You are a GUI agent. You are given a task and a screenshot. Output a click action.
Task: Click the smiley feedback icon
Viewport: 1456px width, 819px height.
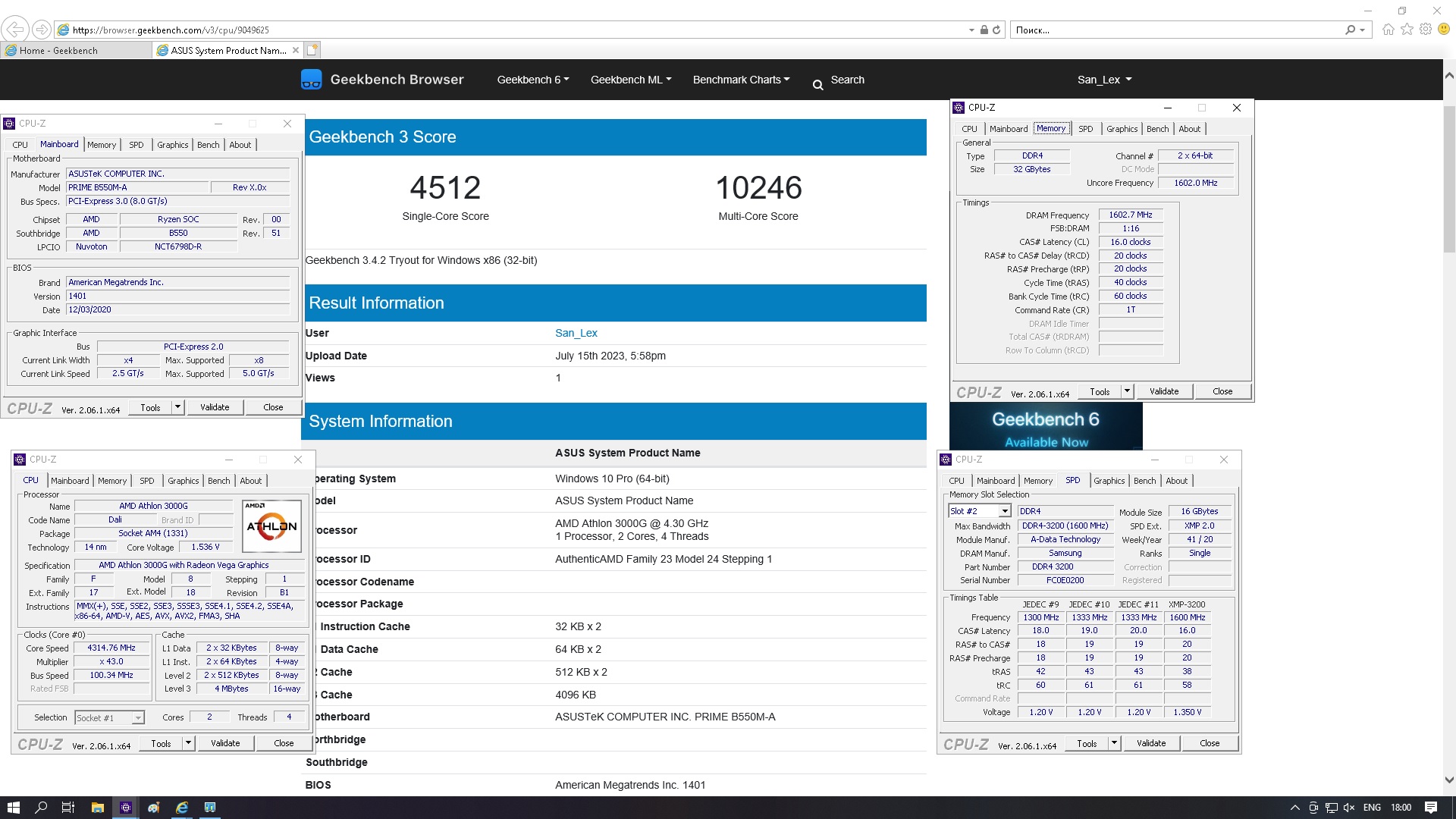click(x=1444, y=30)
